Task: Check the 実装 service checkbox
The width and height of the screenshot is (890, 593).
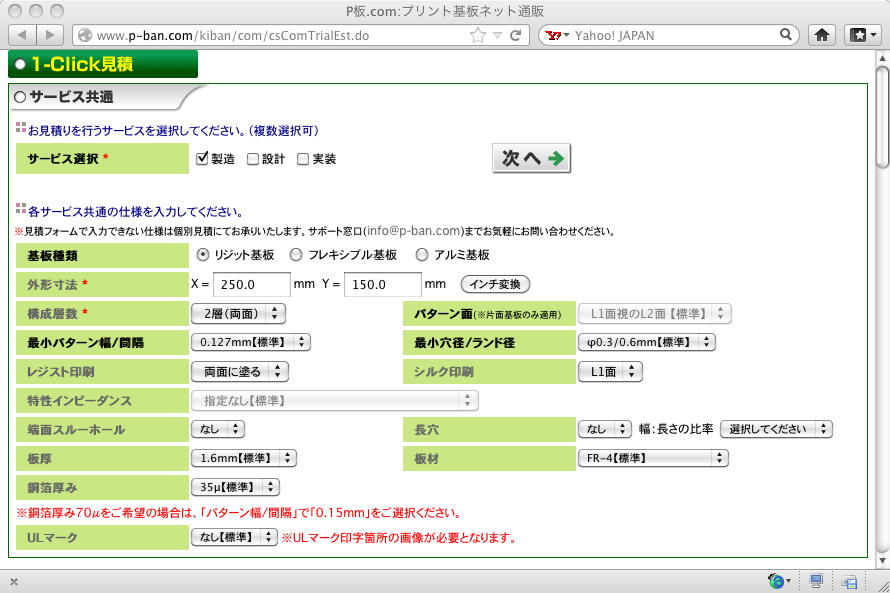Action: click(x=303, y=159)
